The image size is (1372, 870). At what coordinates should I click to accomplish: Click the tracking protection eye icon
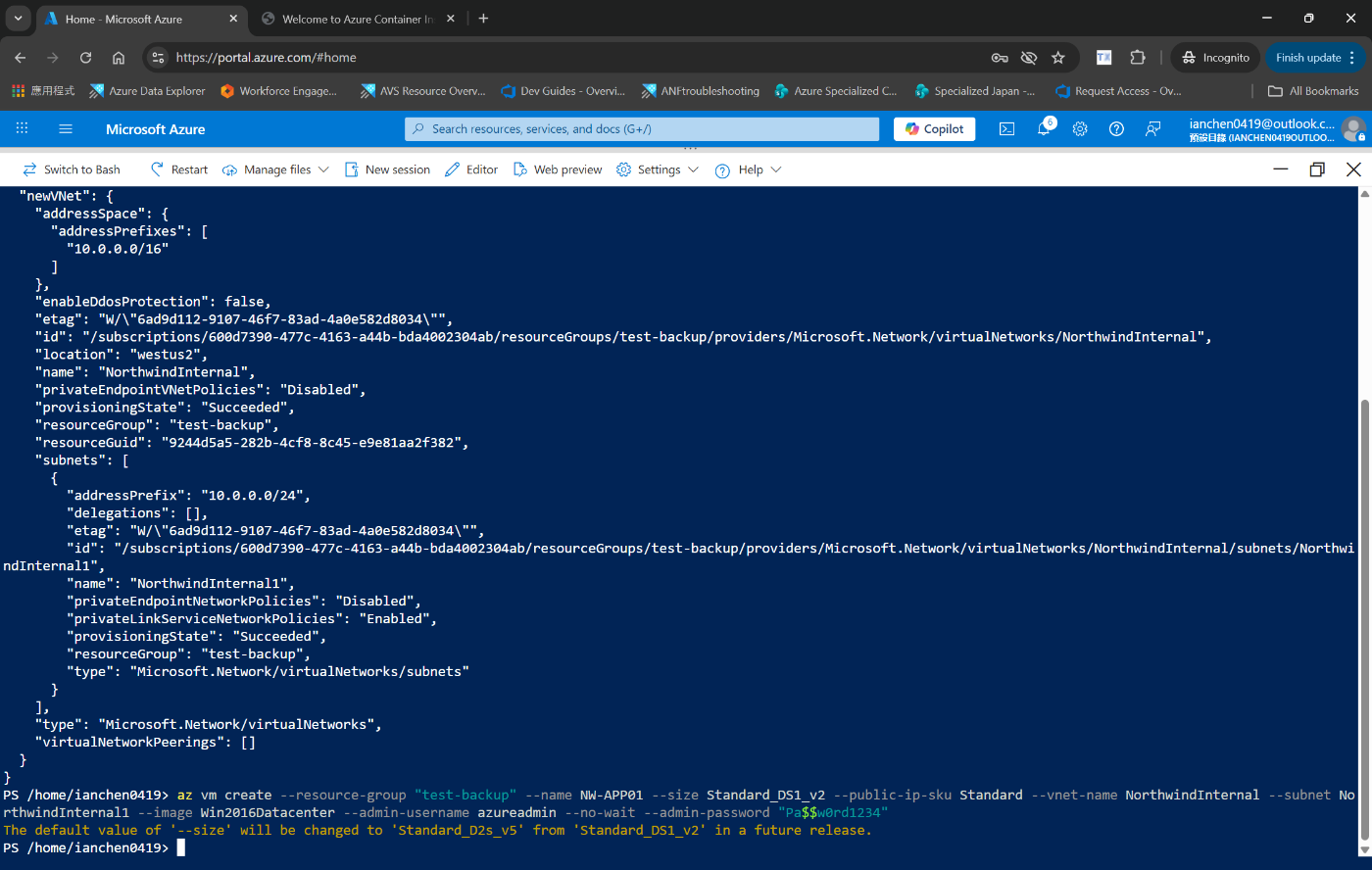(x=1029, y=58)
